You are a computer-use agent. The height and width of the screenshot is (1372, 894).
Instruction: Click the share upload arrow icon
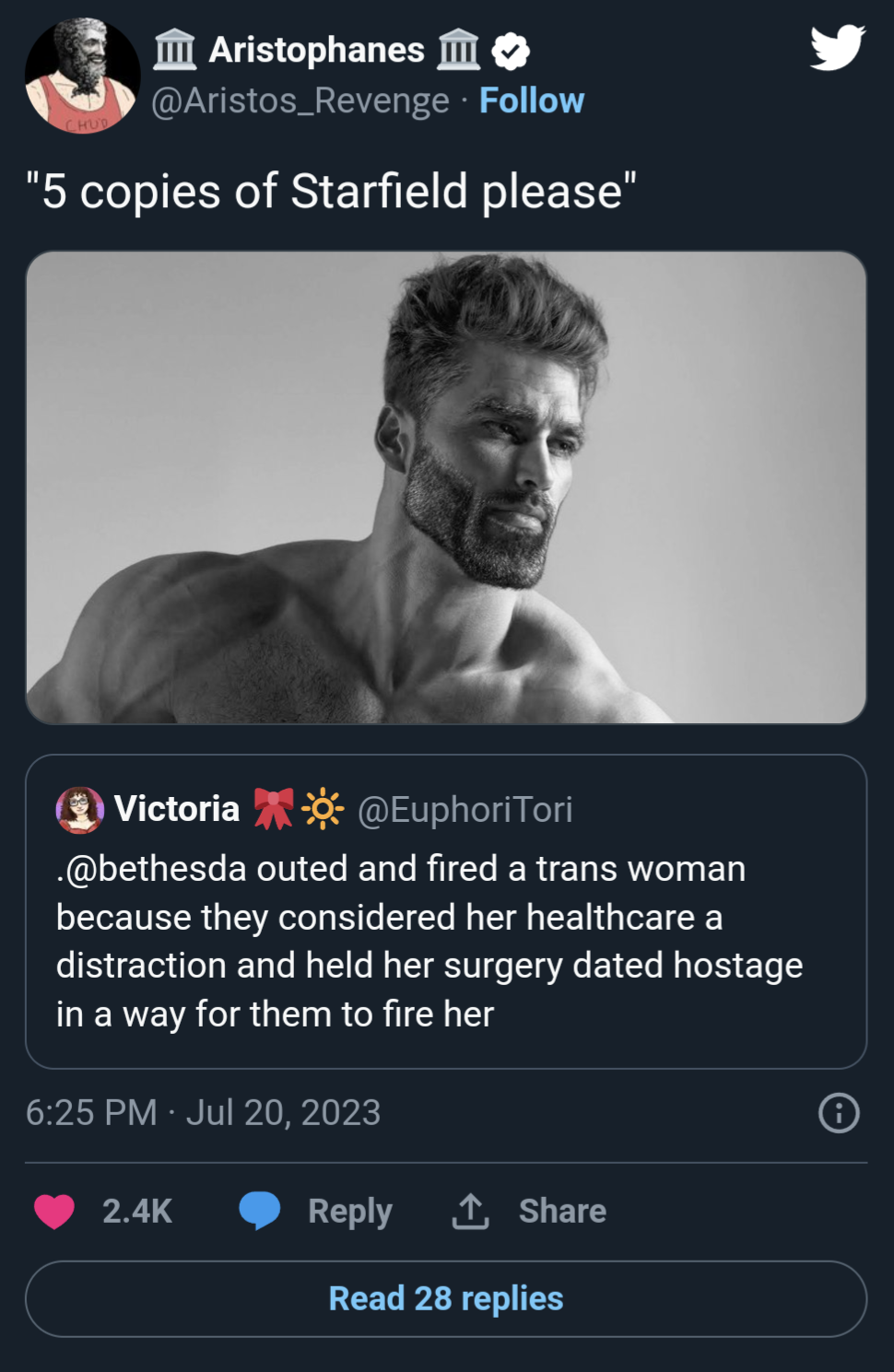coord(470,1211)
